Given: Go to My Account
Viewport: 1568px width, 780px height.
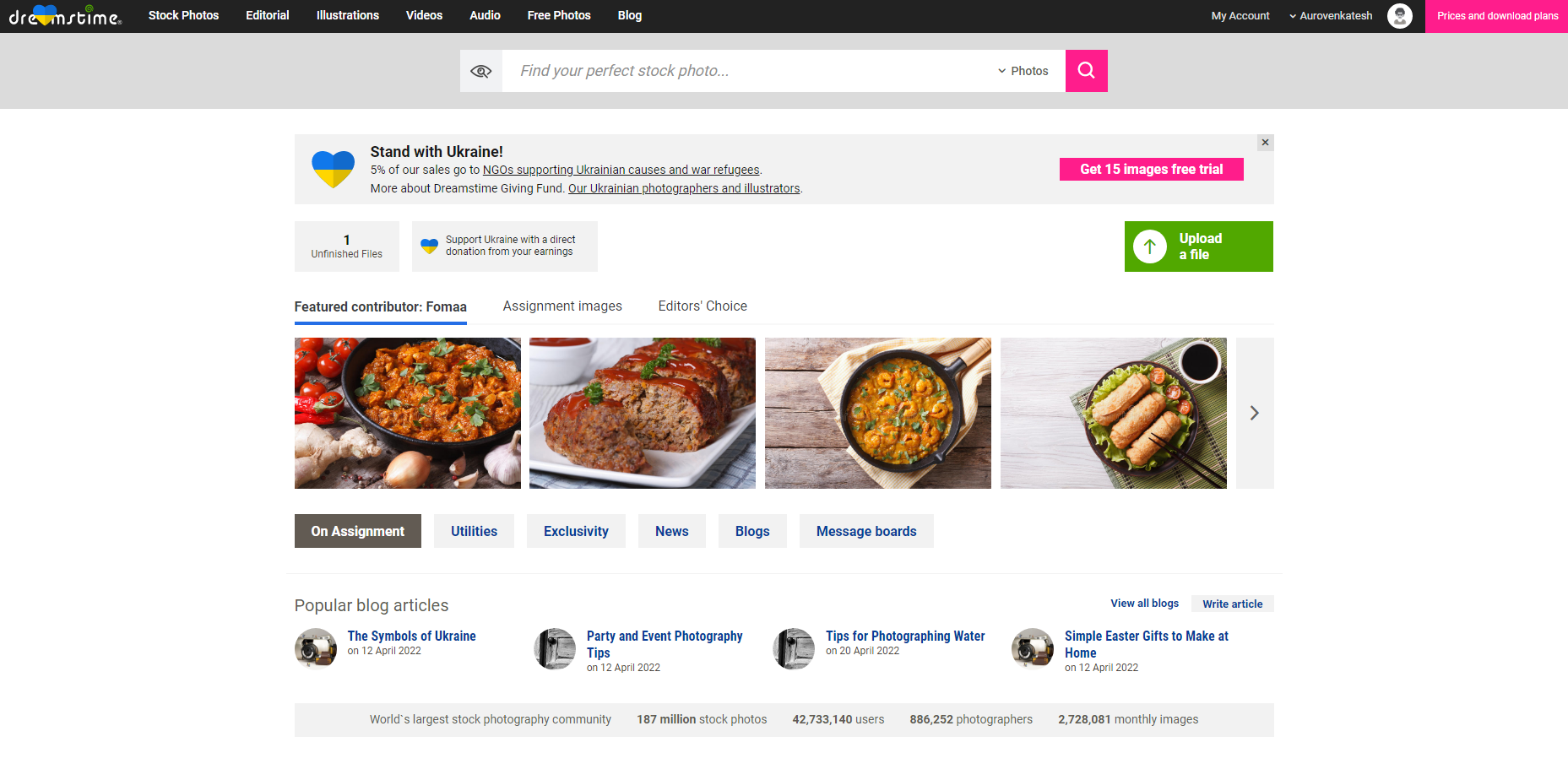Looking at the screenshot, I should point(1240,16).
